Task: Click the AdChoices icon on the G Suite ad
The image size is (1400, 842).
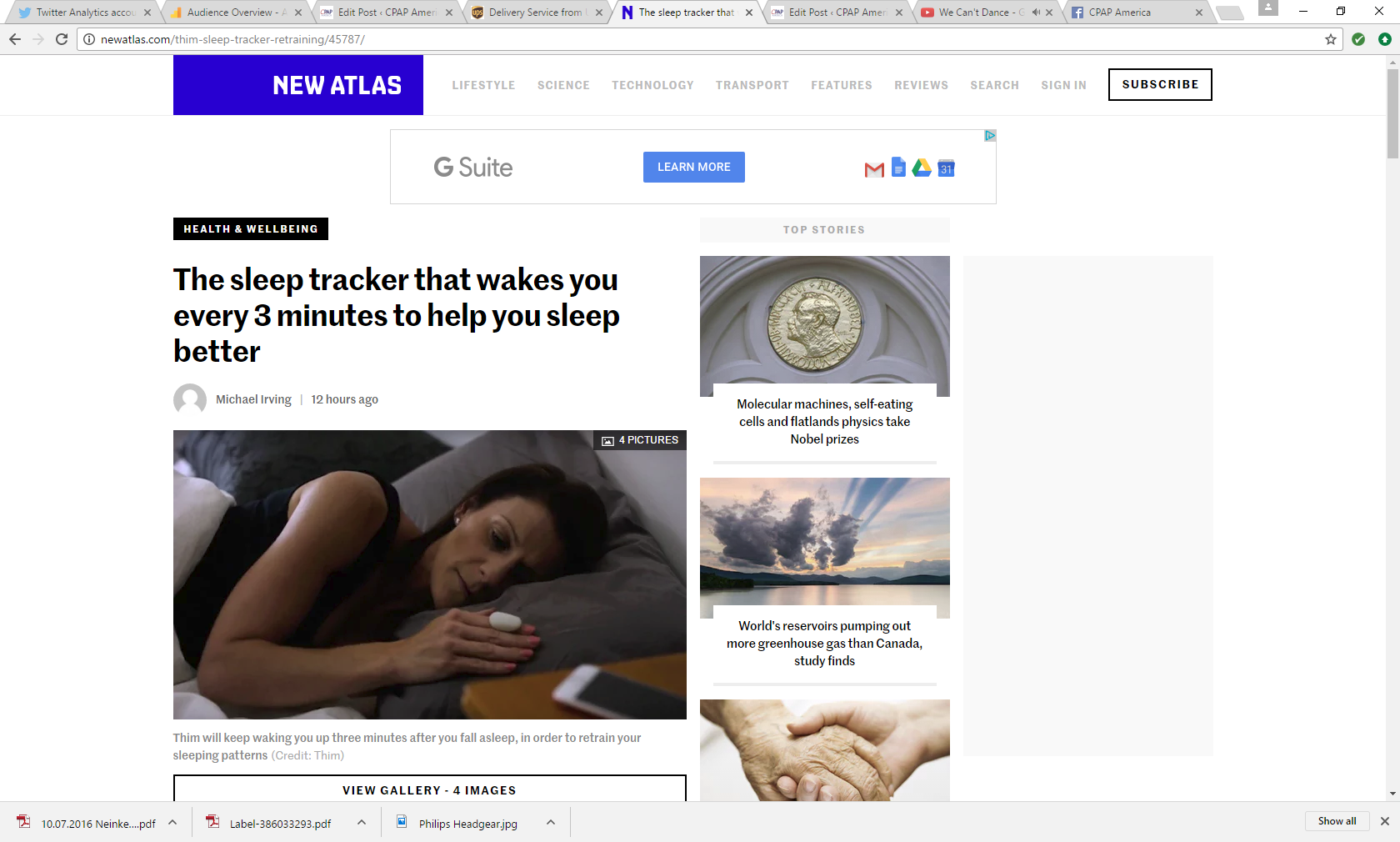Action: (990, 135)
